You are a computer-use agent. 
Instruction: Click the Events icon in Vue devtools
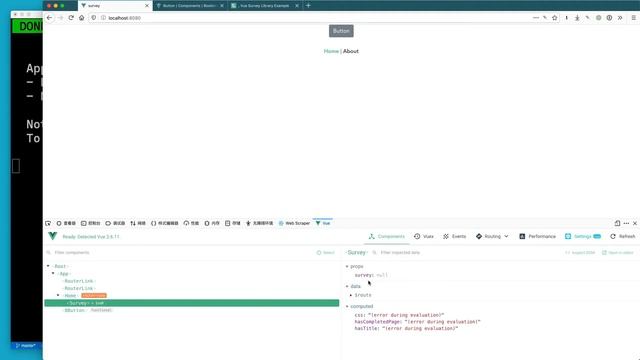click(446, 236)
